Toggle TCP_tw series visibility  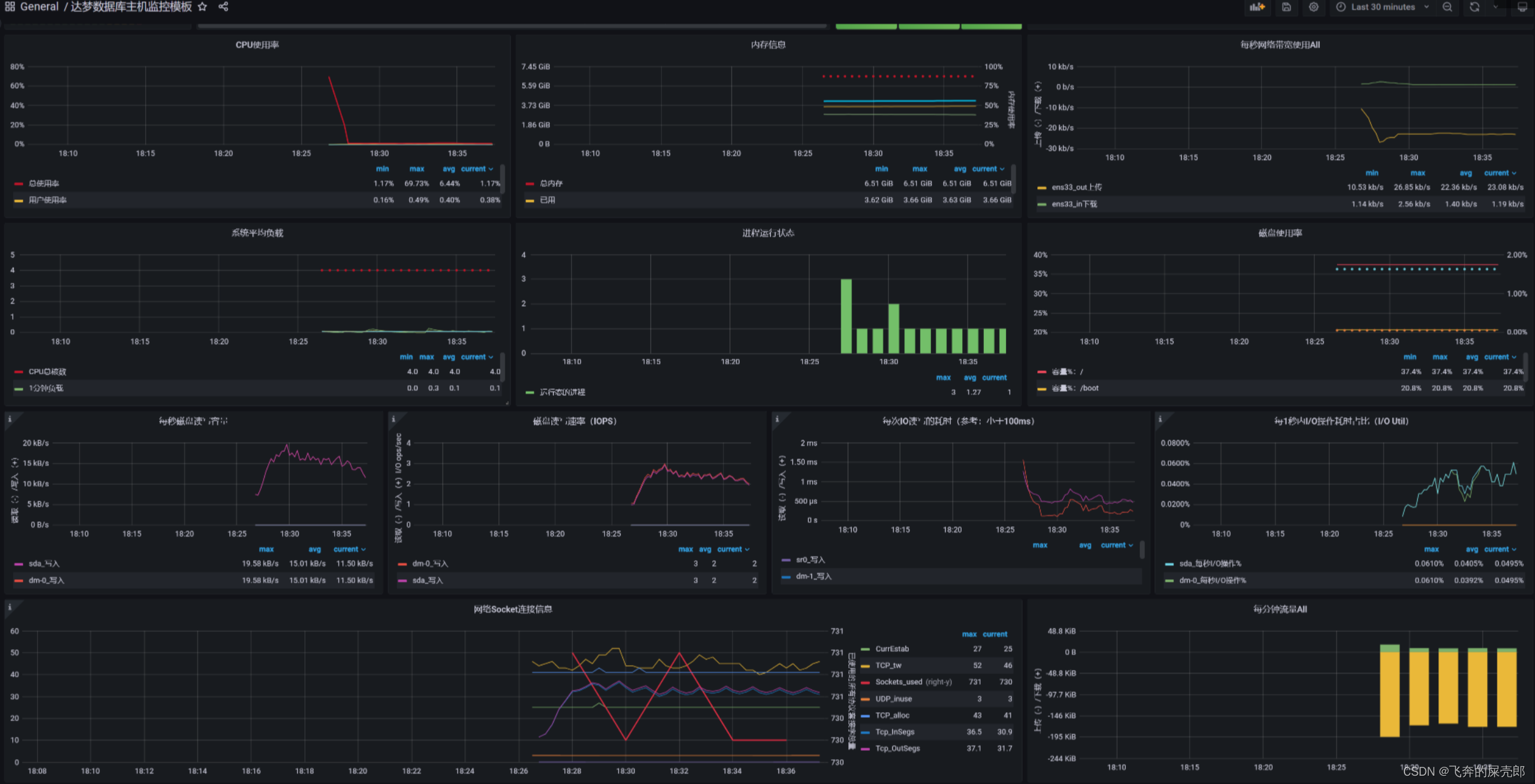(x=888, y=666)
